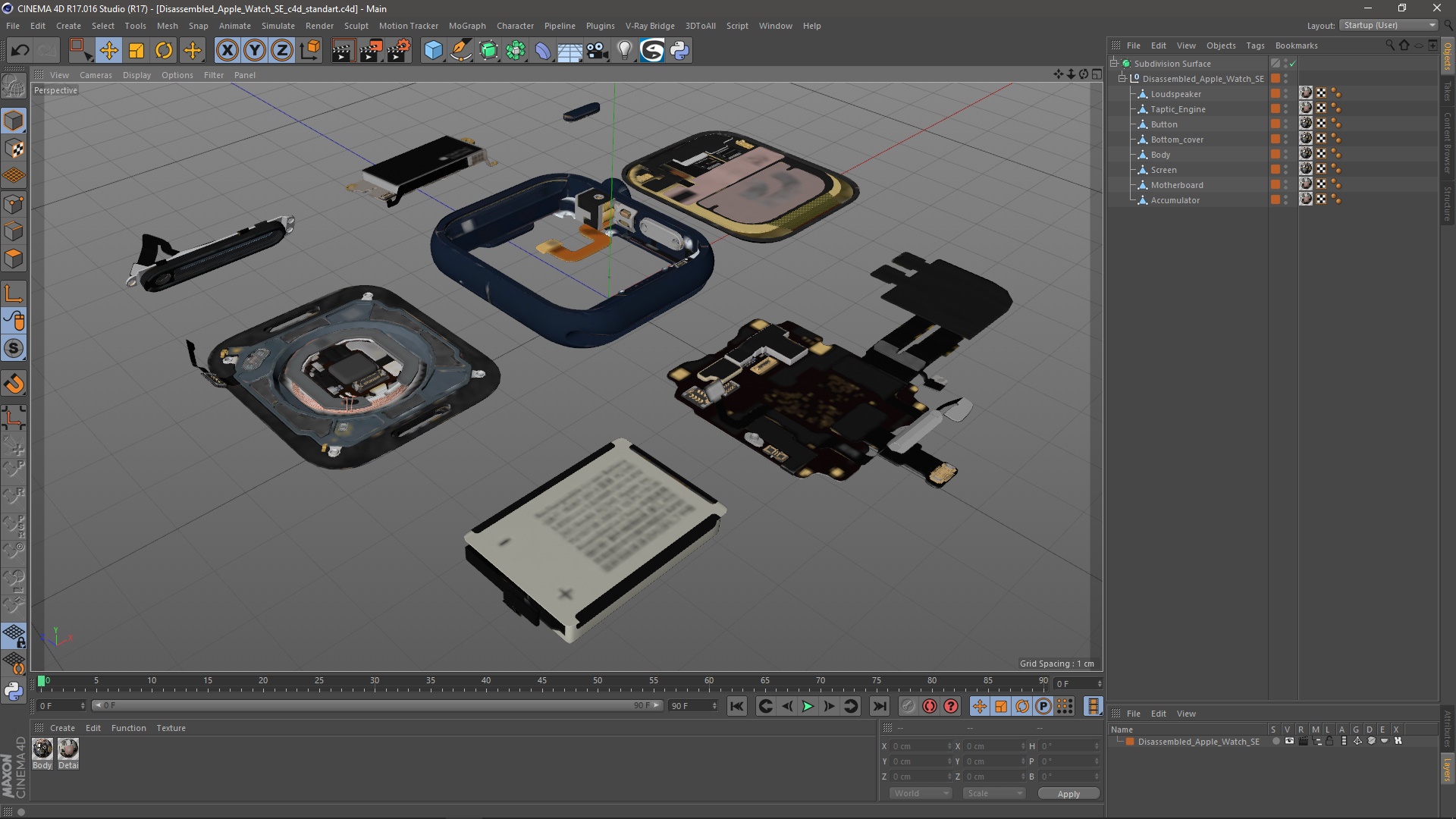Open the Render menu

point(319,26)
